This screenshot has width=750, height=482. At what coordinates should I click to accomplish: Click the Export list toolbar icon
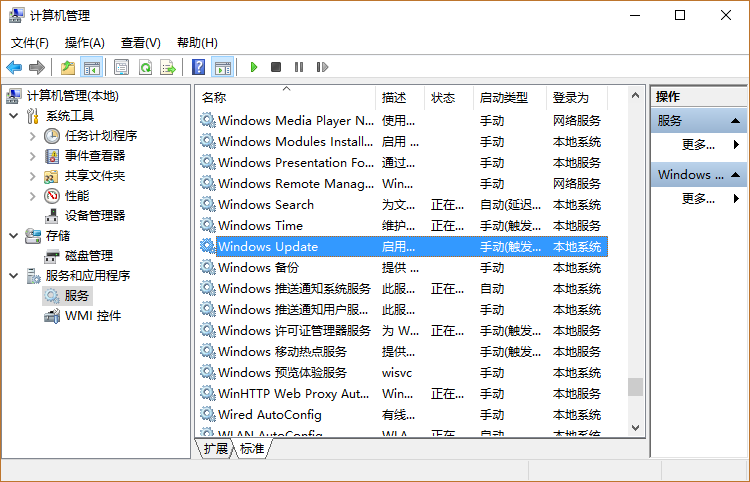168,67
